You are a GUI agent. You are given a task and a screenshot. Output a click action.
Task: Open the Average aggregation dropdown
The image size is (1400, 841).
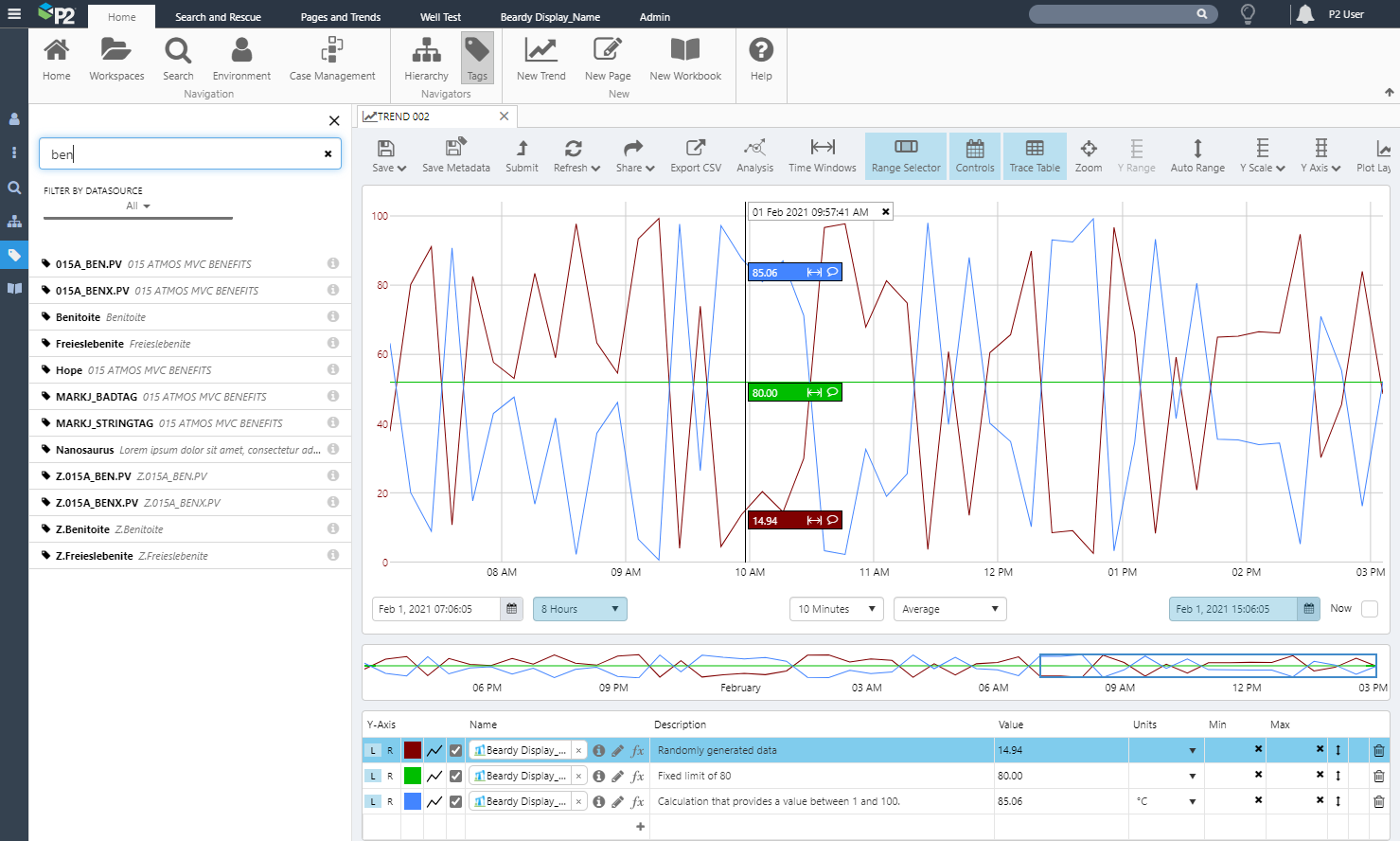tap(949, 609)
